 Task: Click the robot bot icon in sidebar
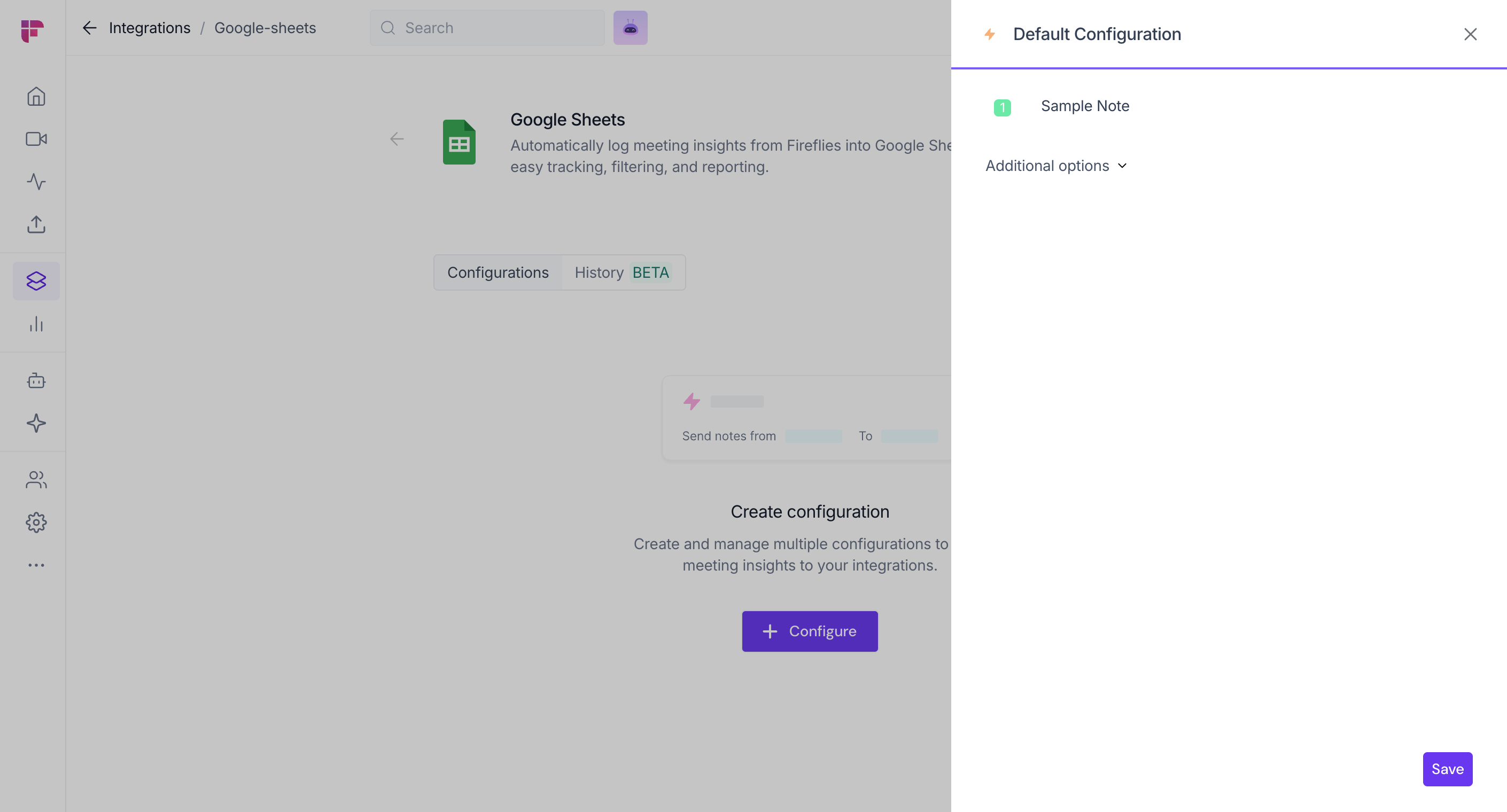tap(36, 381)
